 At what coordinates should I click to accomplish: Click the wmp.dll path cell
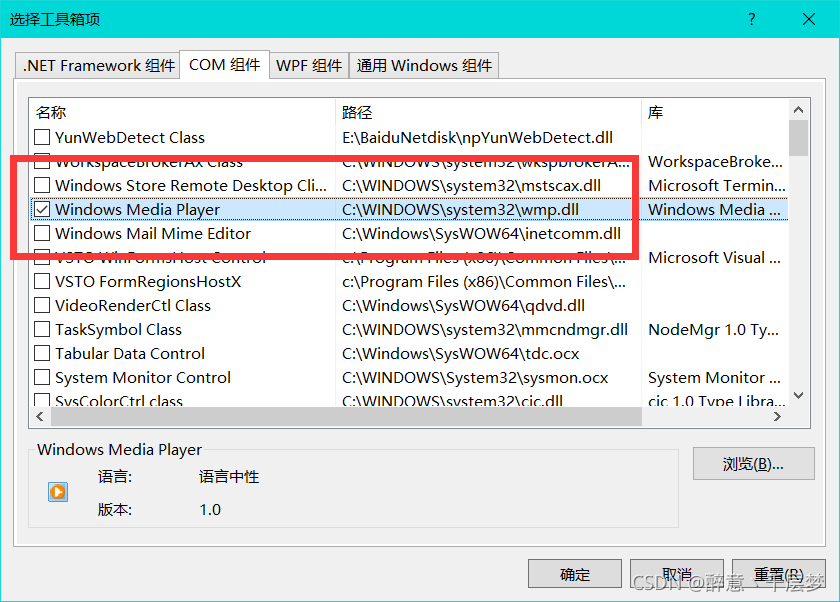pos(460,210)
